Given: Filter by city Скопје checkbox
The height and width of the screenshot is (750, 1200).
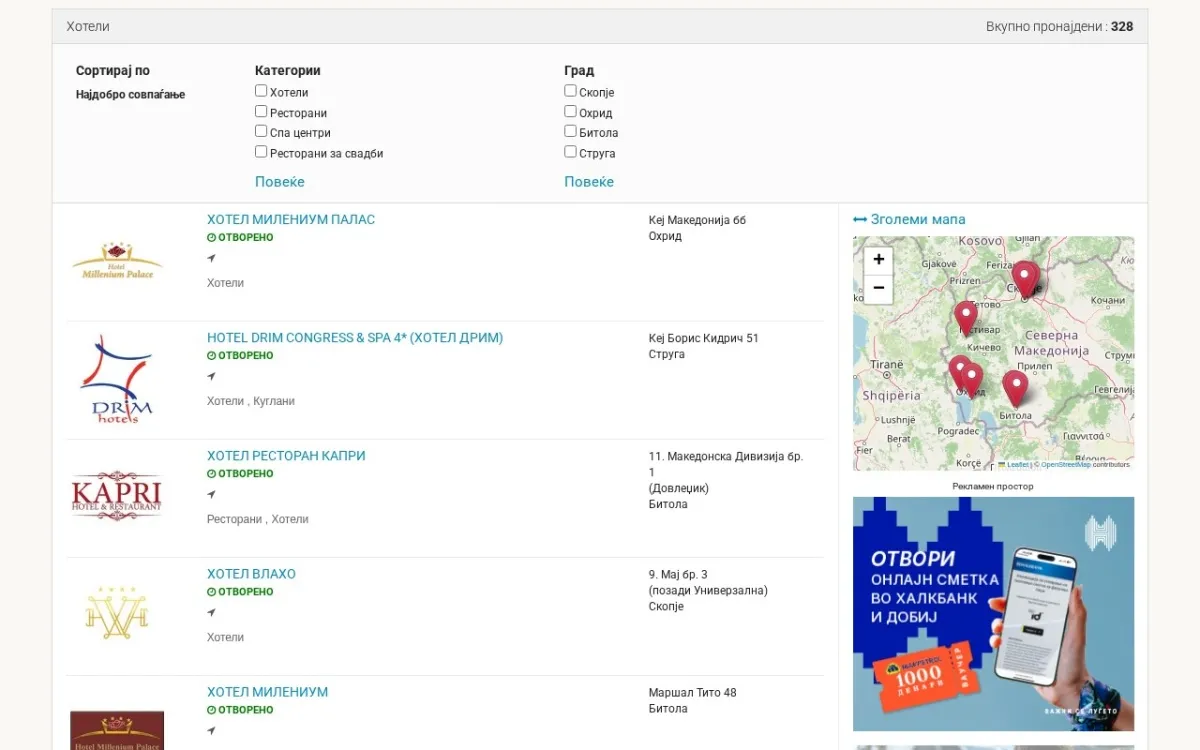Looking at the screenshot, I should tap(570, 91).
